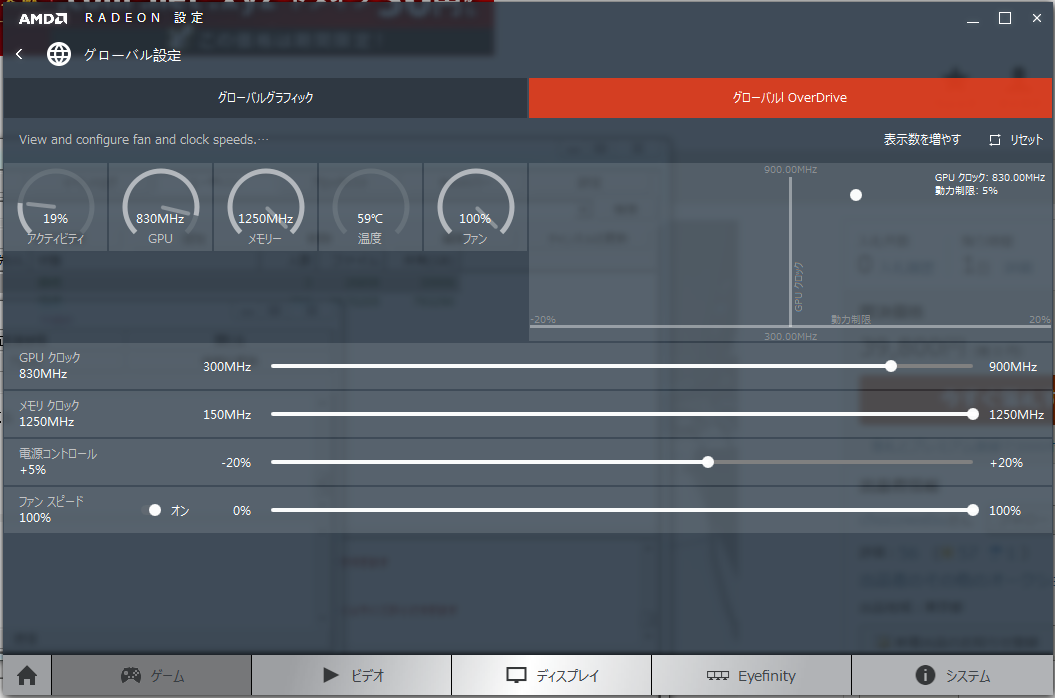The width and height of the screenshot is (1055, 698).
Task: Click the GPU クロック slider handle
Action: [x=891, y=366]
